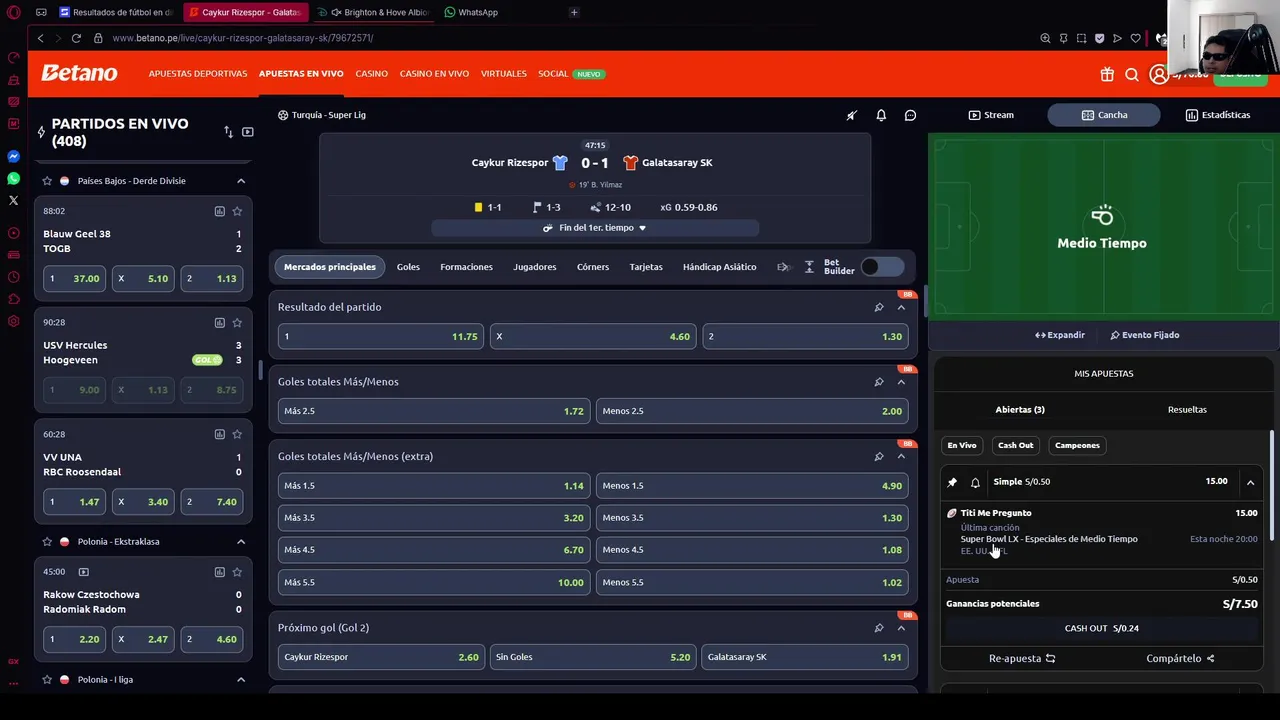Pin the Goles totales Más/Menos market
The image size is (1280, 720).
[879, 382]
